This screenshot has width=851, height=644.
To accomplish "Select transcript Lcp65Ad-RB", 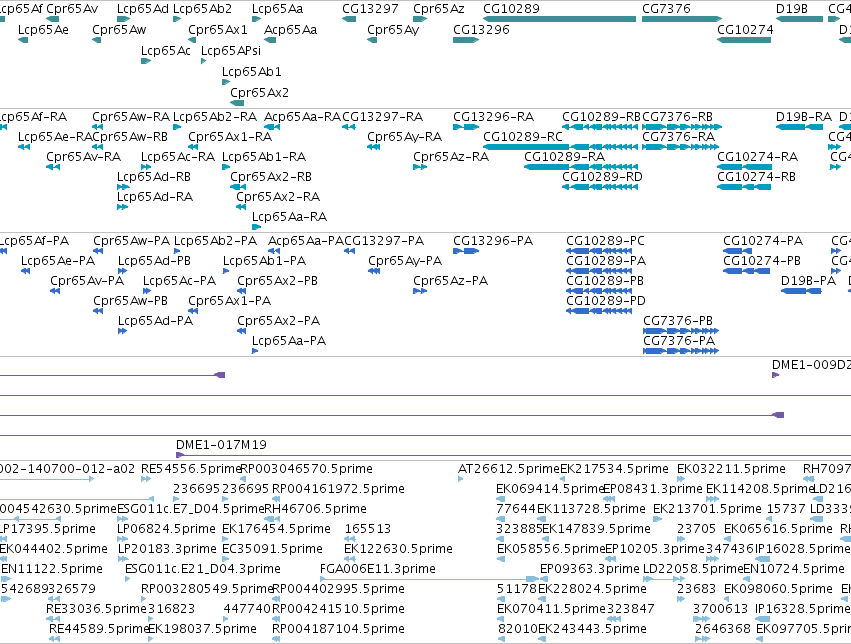I will point(123,187).
